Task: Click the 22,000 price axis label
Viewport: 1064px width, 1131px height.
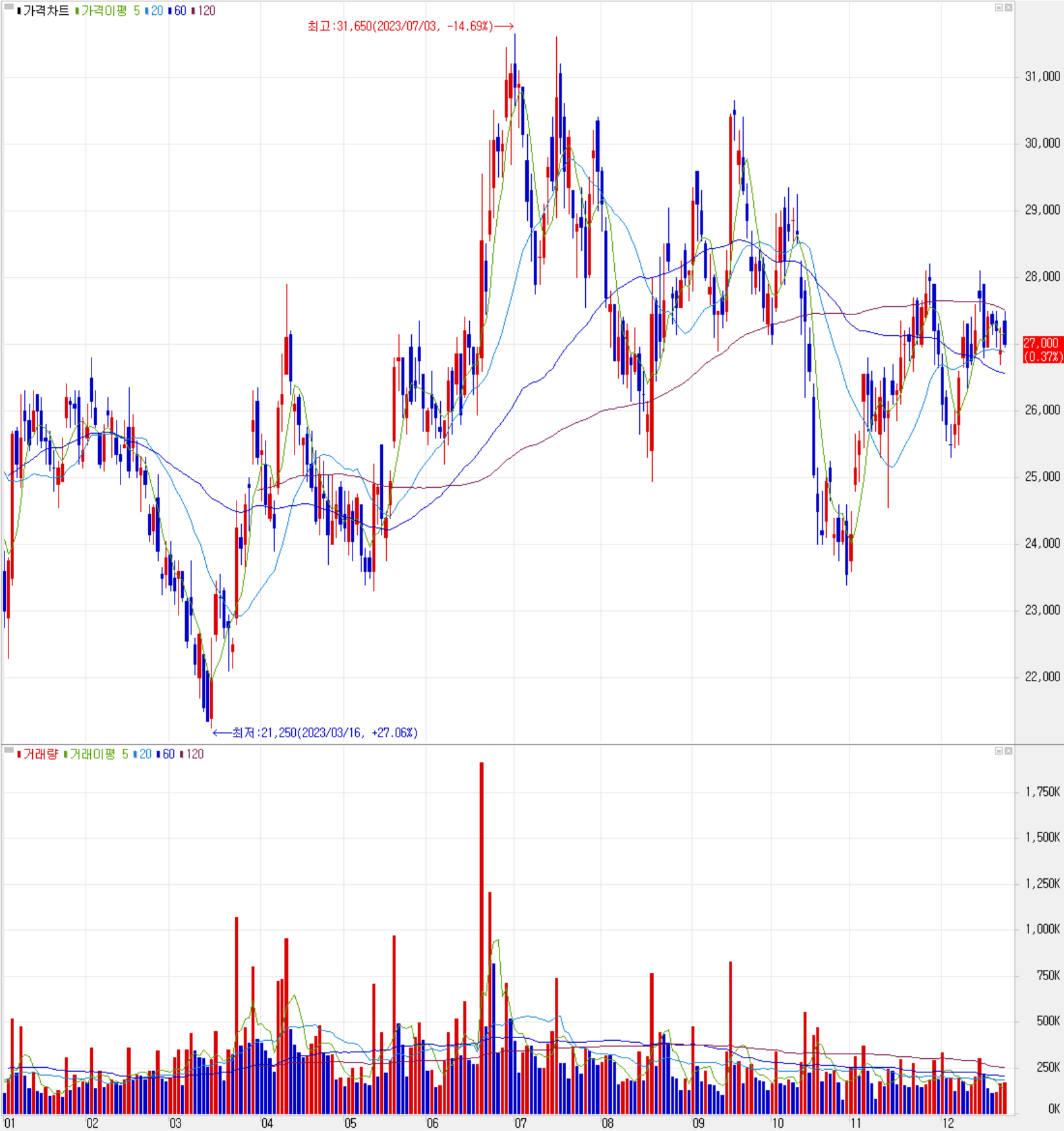Action: [1042, 677]
